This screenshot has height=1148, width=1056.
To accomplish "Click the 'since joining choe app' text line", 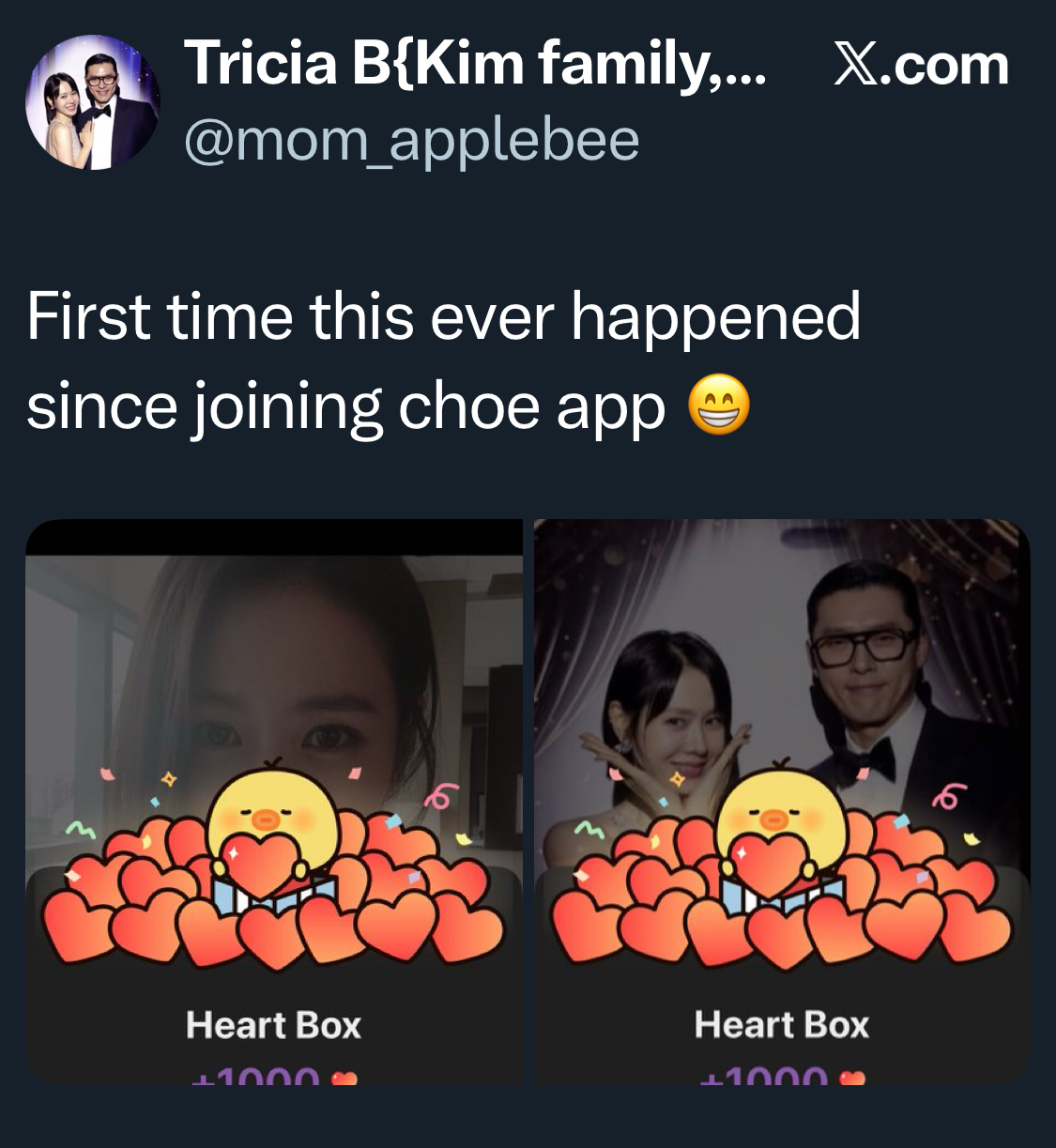I will [x=345, y=407].
